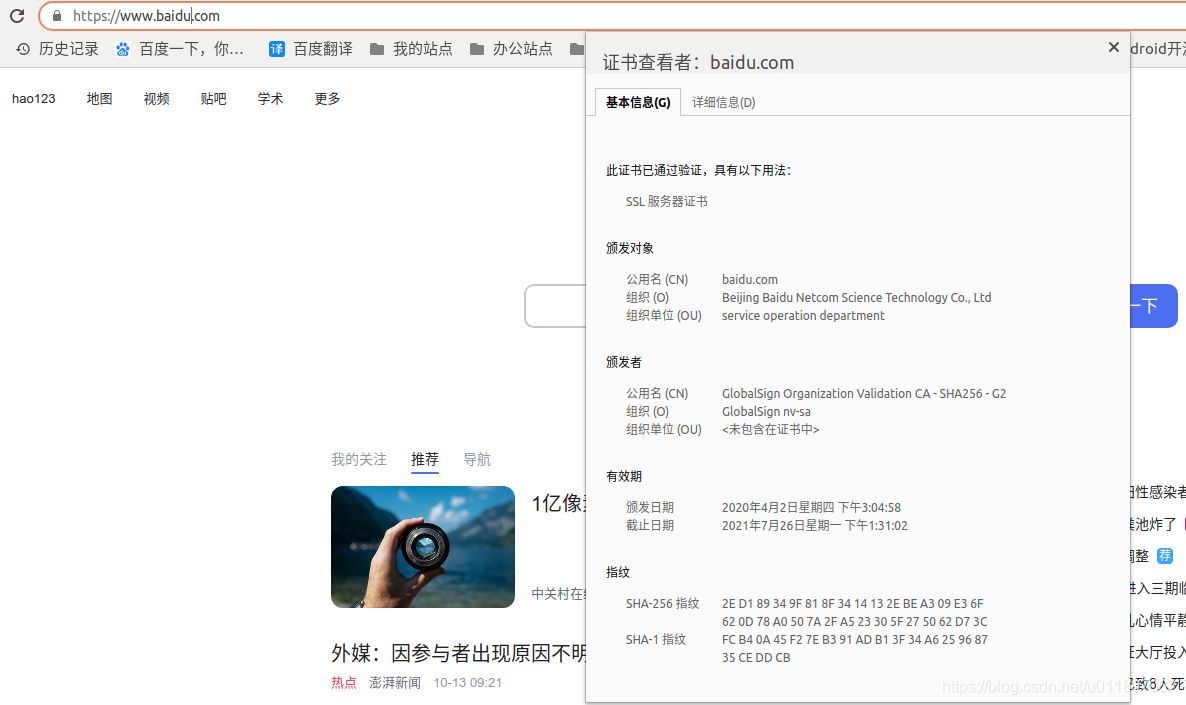Viewport: 1186px width, 705px height.
Task: Select the 我的关注 feed tab
Action: (x=359, y=459)
